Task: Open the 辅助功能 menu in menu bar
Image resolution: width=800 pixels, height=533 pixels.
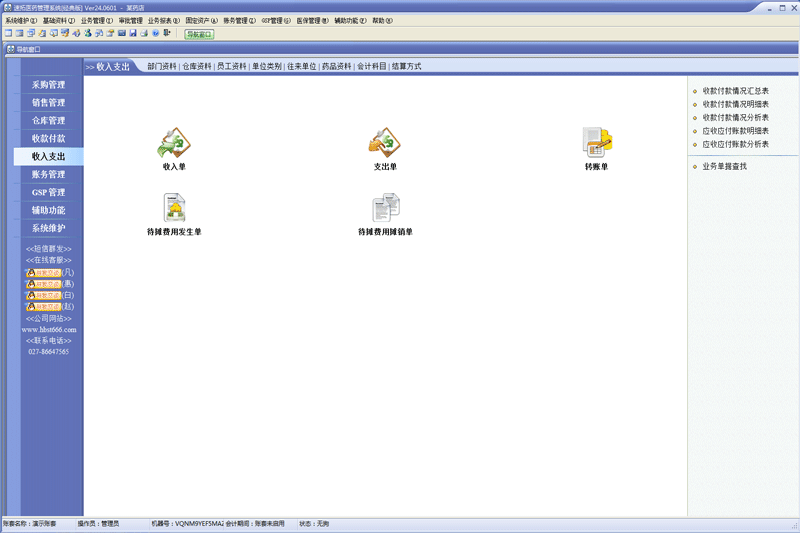Action: click(351, 21)
